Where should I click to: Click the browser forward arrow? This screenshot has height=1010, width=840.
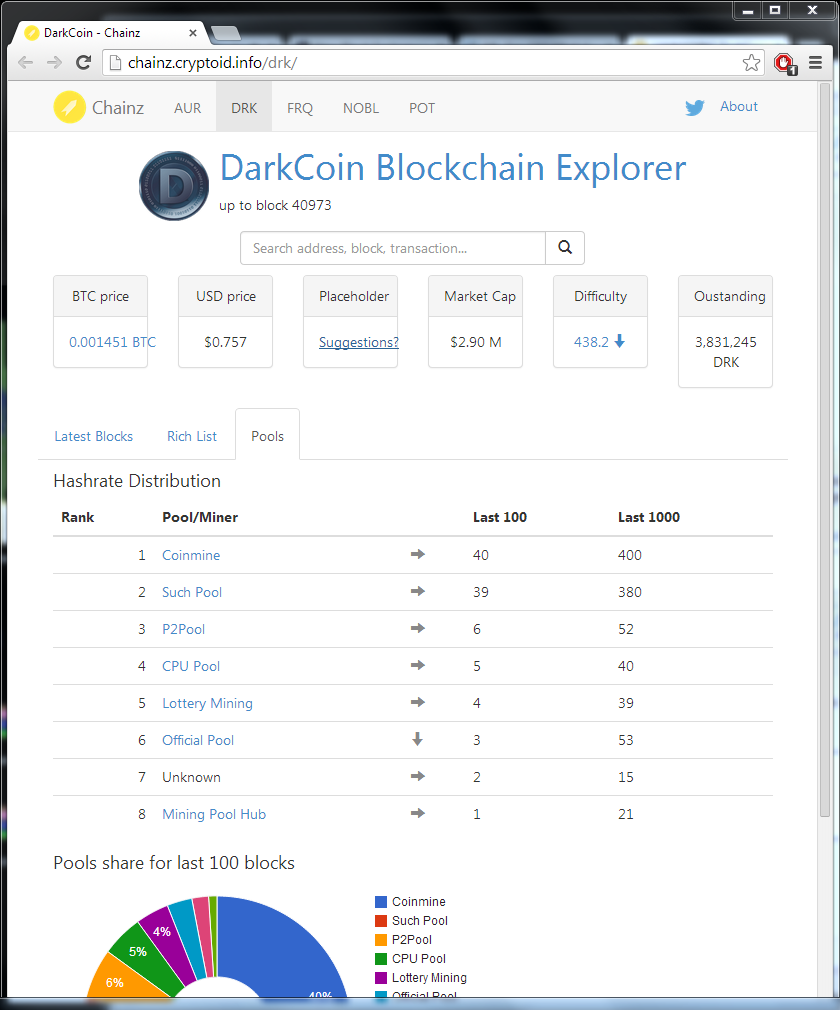55,62
